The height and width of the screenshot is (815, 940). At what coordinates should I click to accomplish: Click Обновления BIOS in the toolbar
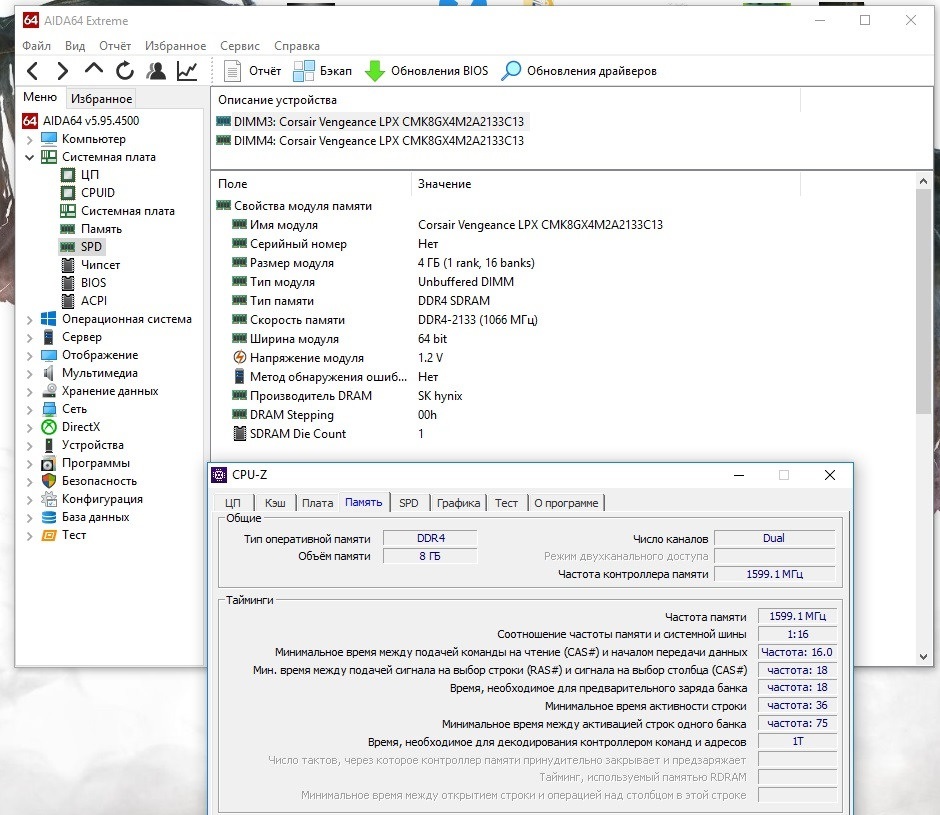(426, 71)
